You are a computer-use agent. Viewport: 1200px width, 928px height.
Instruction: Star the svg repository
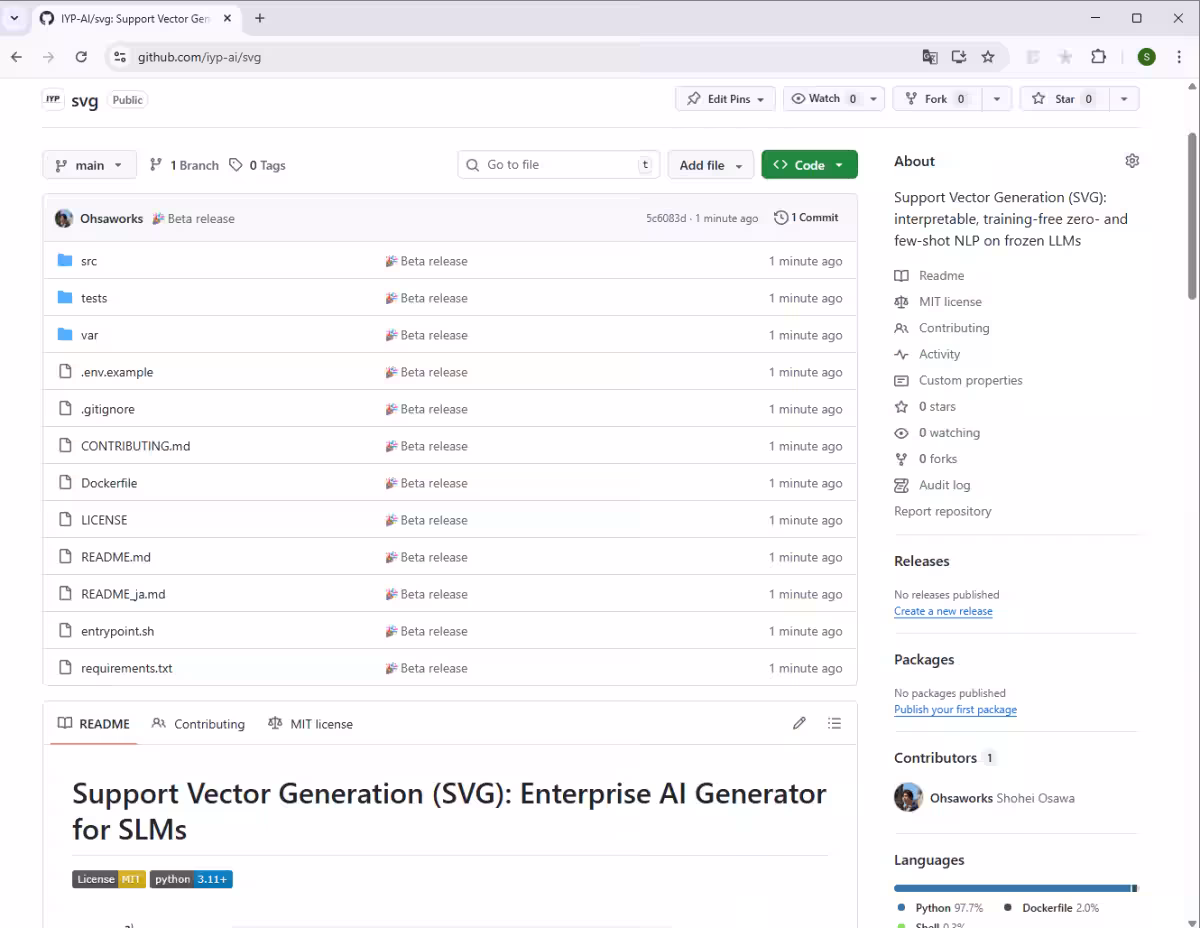click(x=1055, y=99)
